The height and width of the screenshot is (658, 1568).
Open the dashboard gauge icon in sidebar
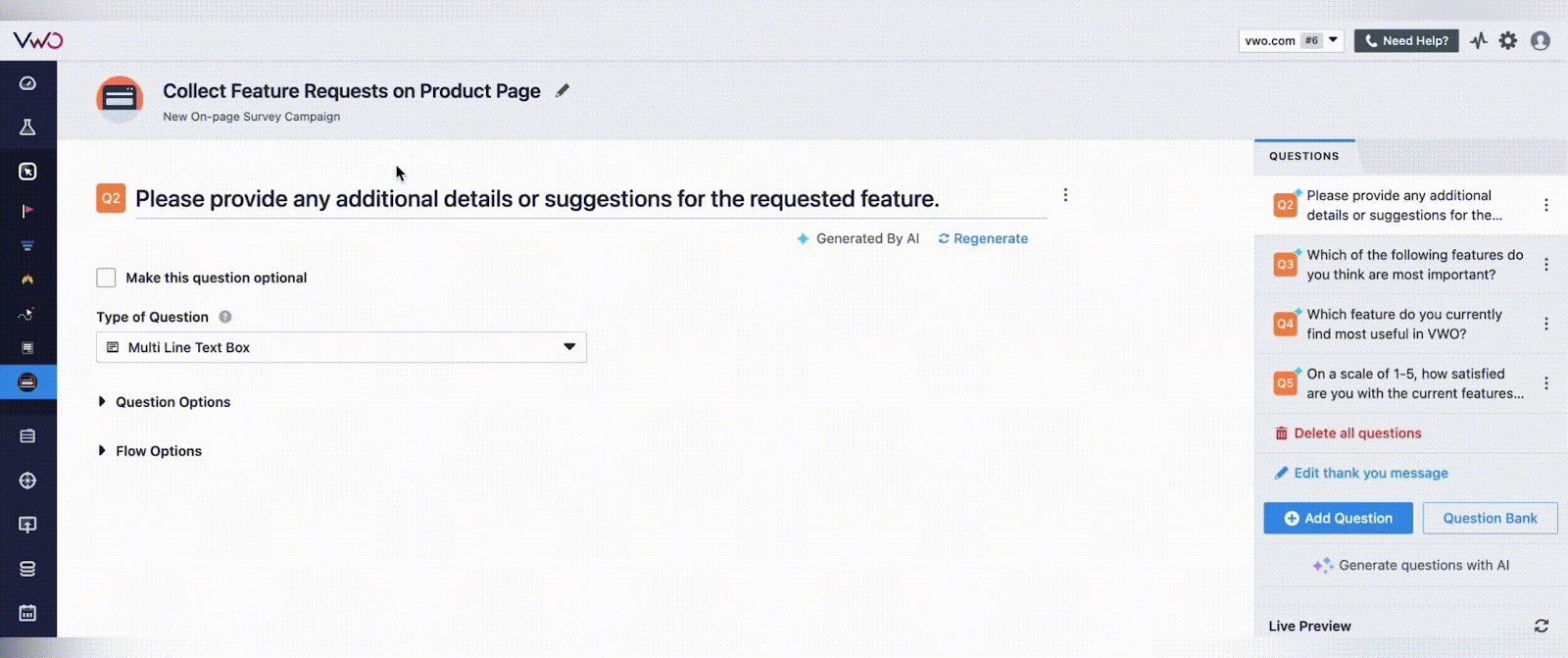[27, 83]
